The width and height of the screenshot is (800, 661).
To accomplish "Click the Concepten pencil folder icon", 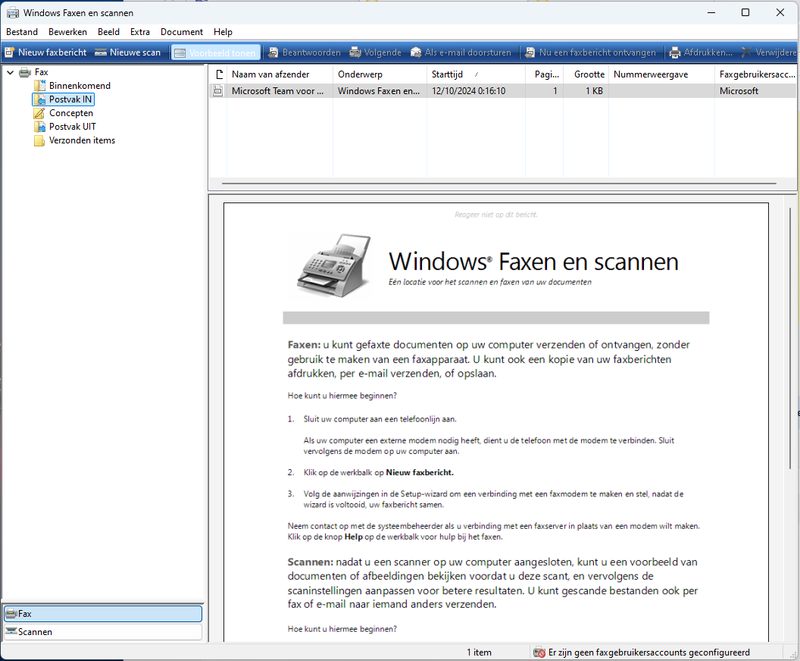I will coord(39,113).
